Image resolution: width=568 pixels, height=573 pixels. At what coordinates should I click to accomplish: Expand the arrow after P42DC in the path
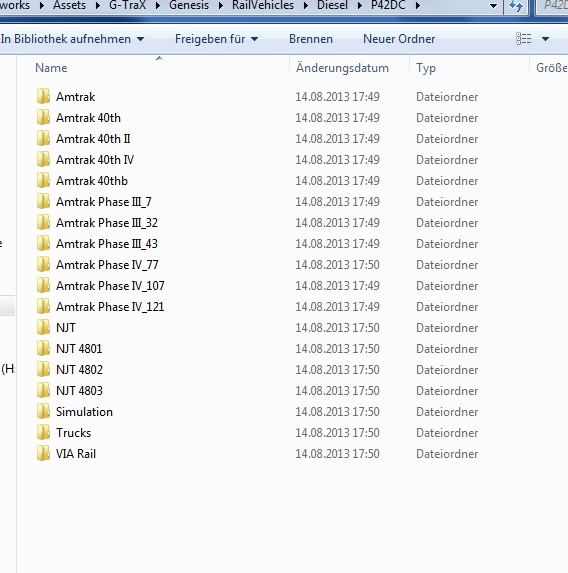pos(418,5)
